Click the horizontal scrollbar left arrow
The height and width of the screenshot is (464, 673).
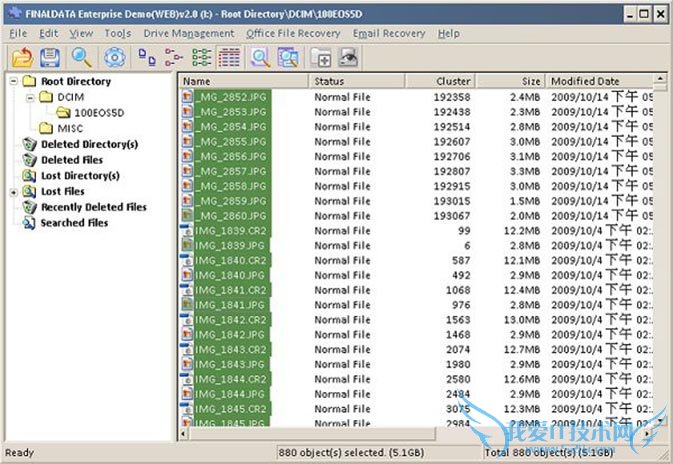(183, 434)
